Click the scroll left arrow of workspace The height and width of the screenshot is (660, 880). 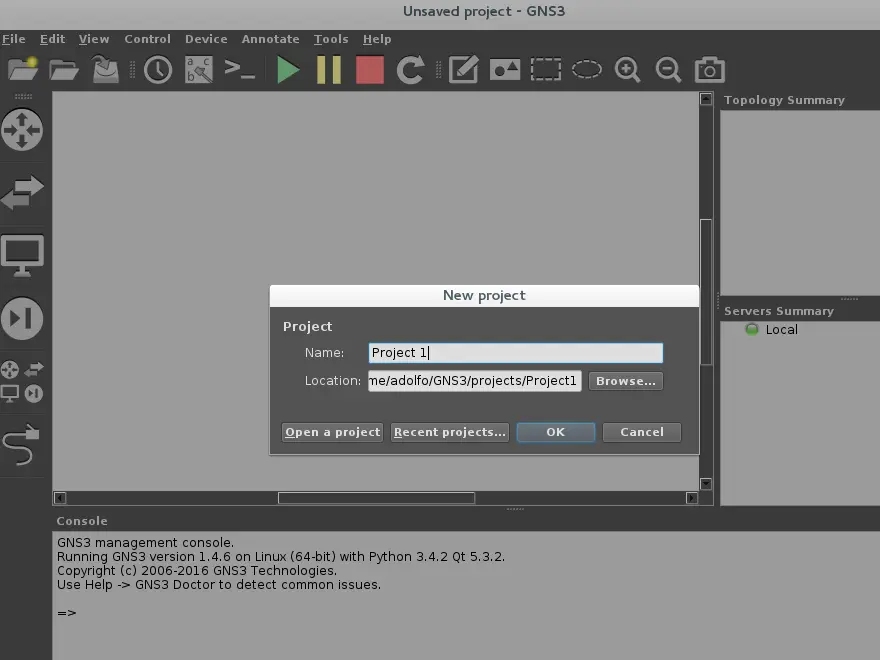(x=60, y=498)
